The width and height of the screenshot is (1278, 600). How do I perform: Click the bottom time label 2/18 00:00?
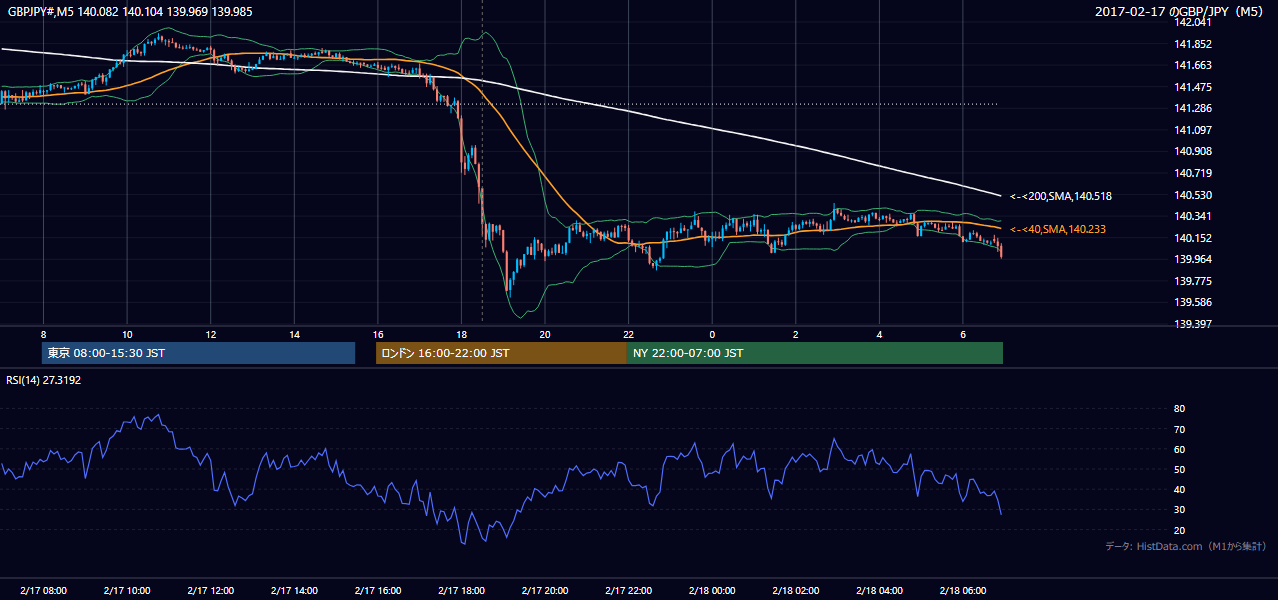pos(711,591)
